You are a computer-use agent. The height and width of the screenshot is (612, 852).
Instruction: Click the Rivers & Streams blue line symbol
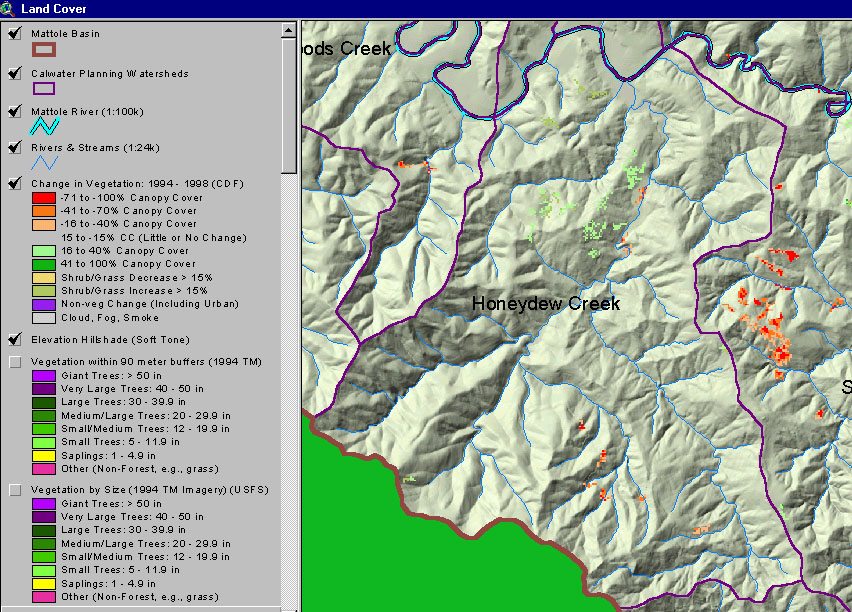[44, 163]
